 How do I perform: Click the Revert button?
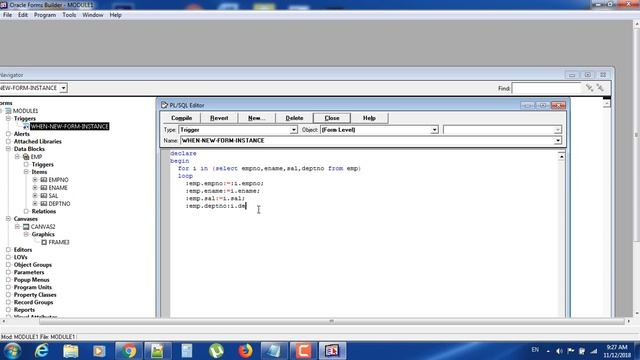pos(219,118)
